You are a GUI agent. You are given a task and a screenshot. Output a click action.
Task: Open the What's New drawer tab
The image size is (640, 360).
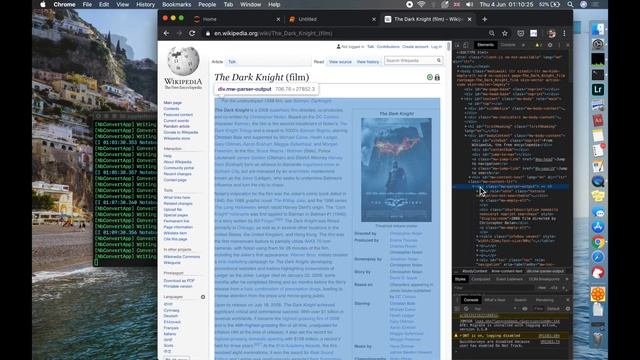point(495,300)
